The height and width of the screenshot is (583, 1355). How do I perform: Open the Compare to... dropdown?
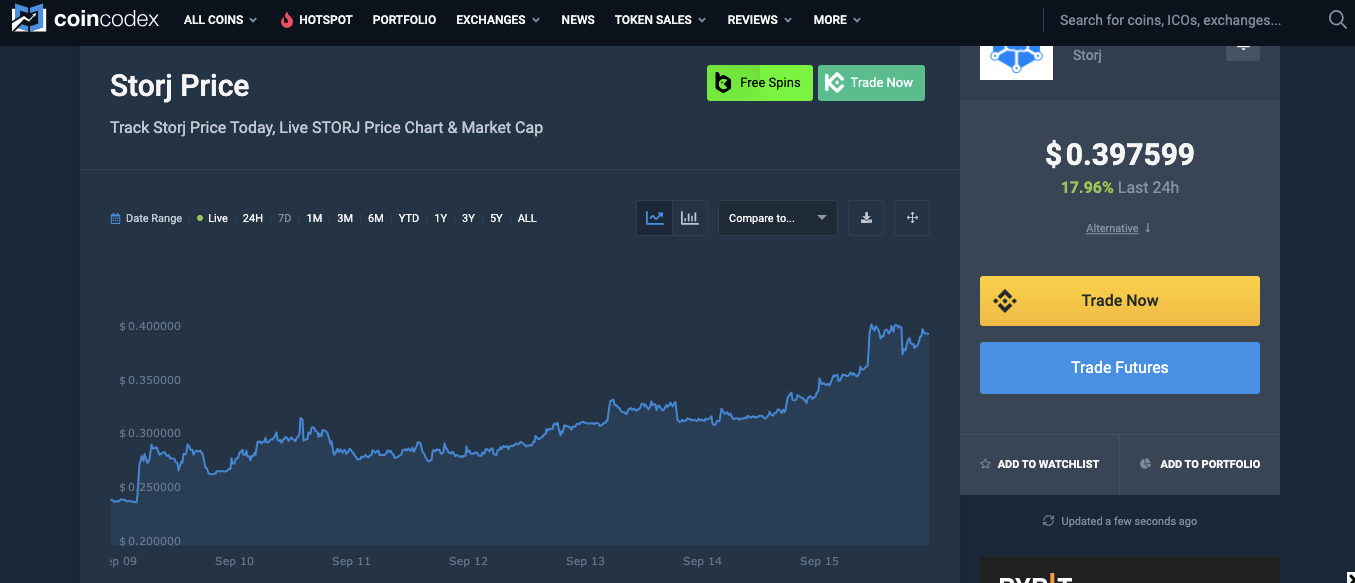click(x=777, y=217)
